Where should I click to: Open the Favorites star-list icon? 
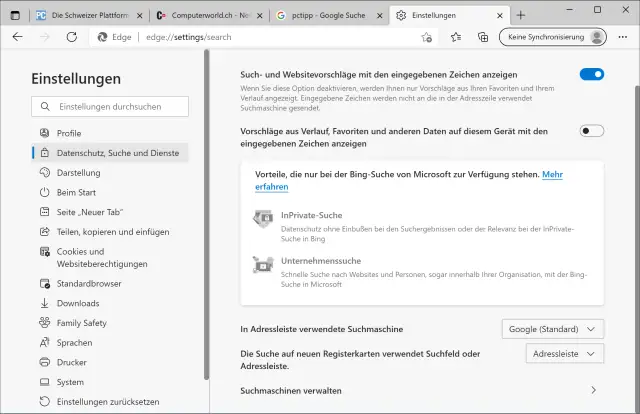(x=456, y=36)
